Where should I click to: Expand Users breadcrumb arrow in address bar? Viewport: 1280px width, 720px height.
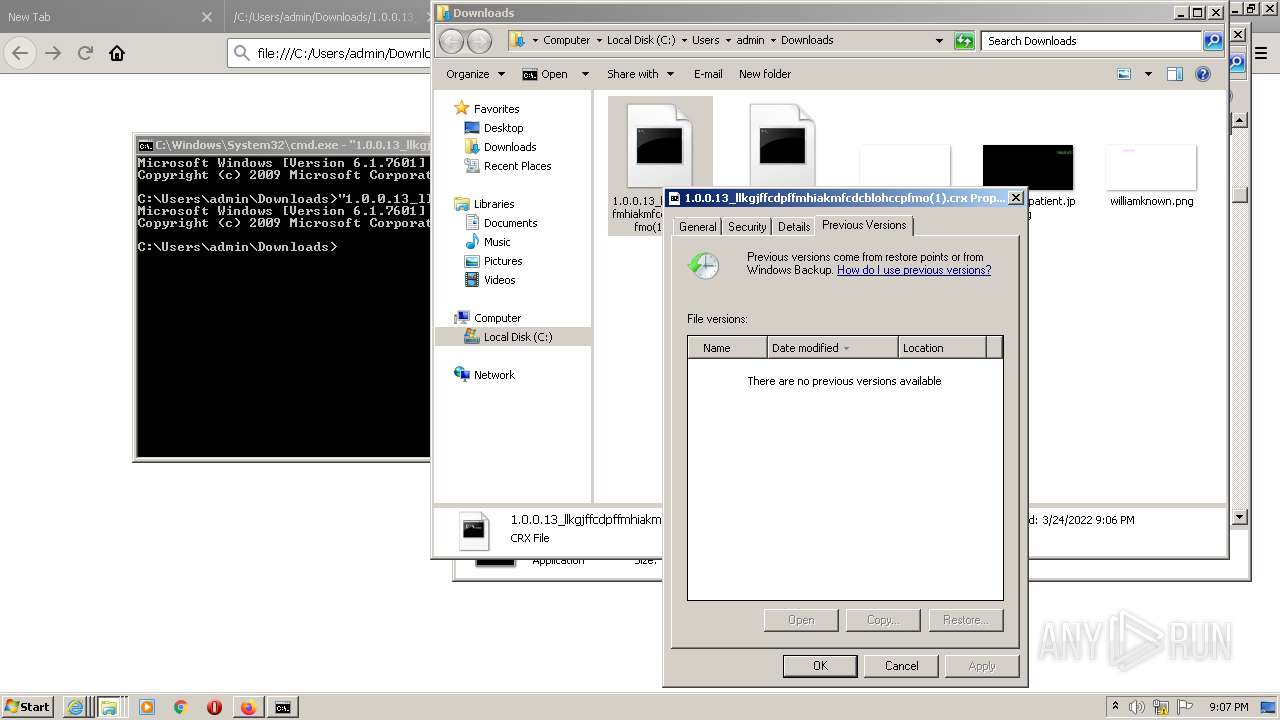pyautogui.click(x=728, y=41)
